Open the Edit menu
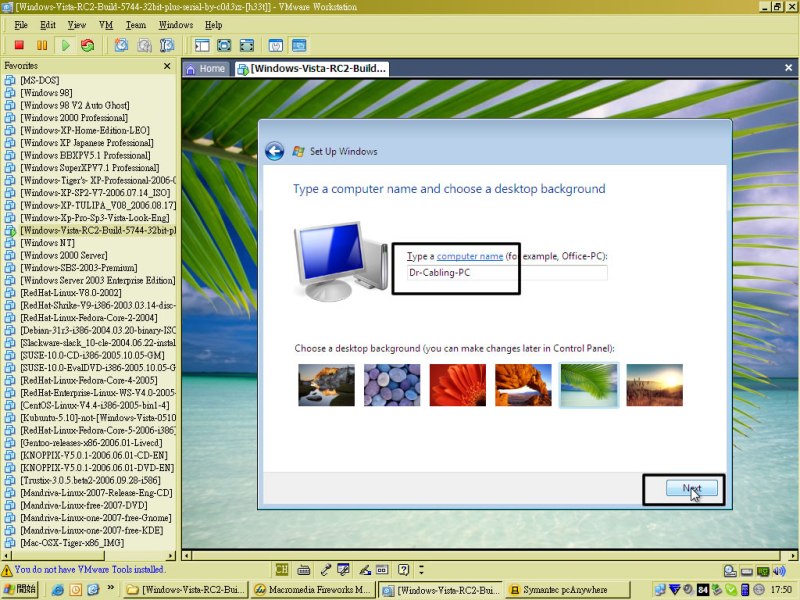The image size is (800, 600). [48, 25]
